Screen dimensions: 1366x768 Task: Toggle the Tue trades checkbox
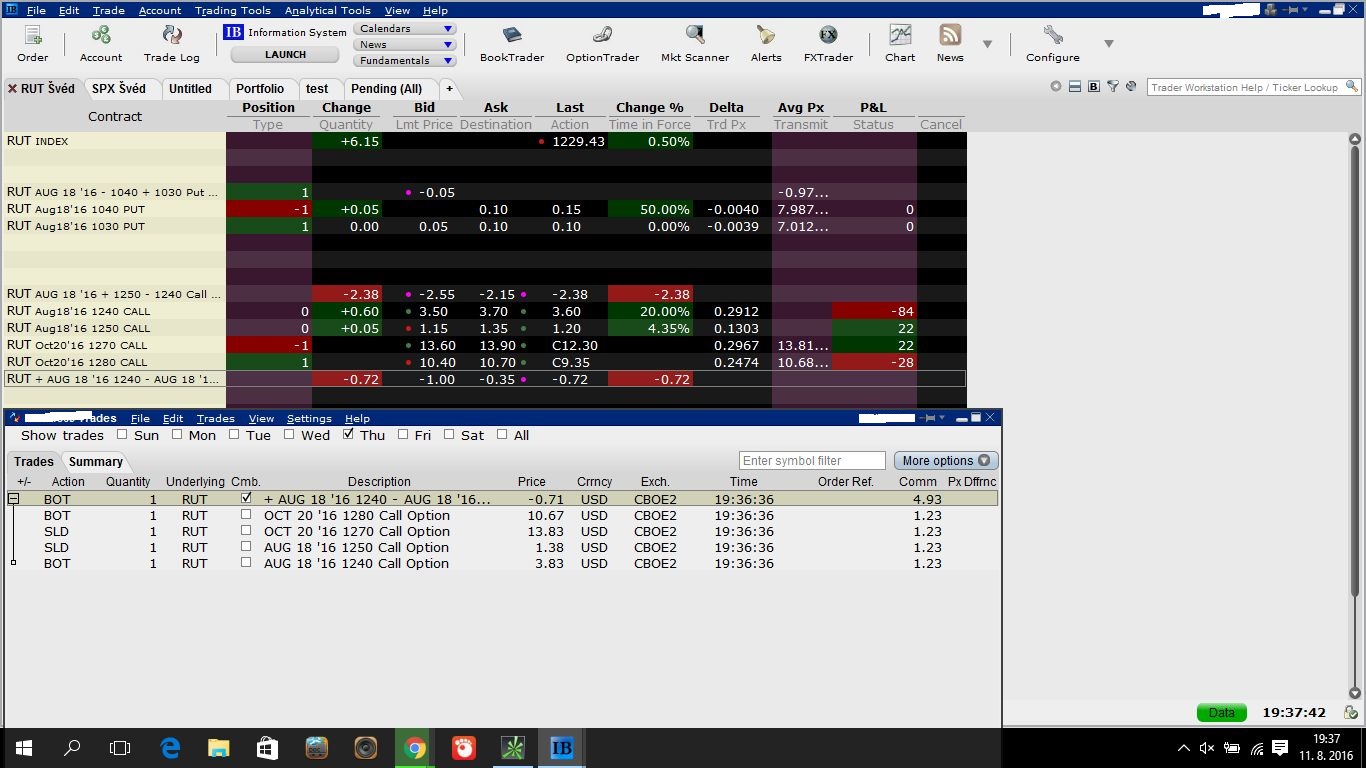234,435
